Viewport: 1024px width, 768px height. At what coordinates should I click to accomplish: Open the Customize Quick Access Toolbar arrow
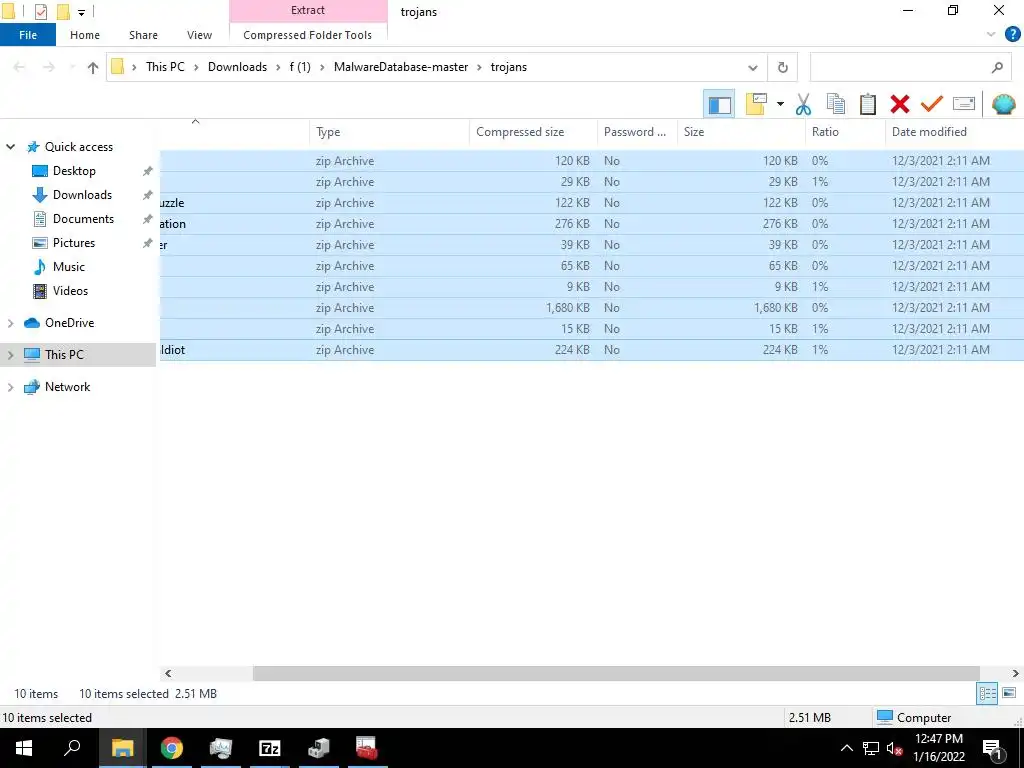click(x=82, y=12)
